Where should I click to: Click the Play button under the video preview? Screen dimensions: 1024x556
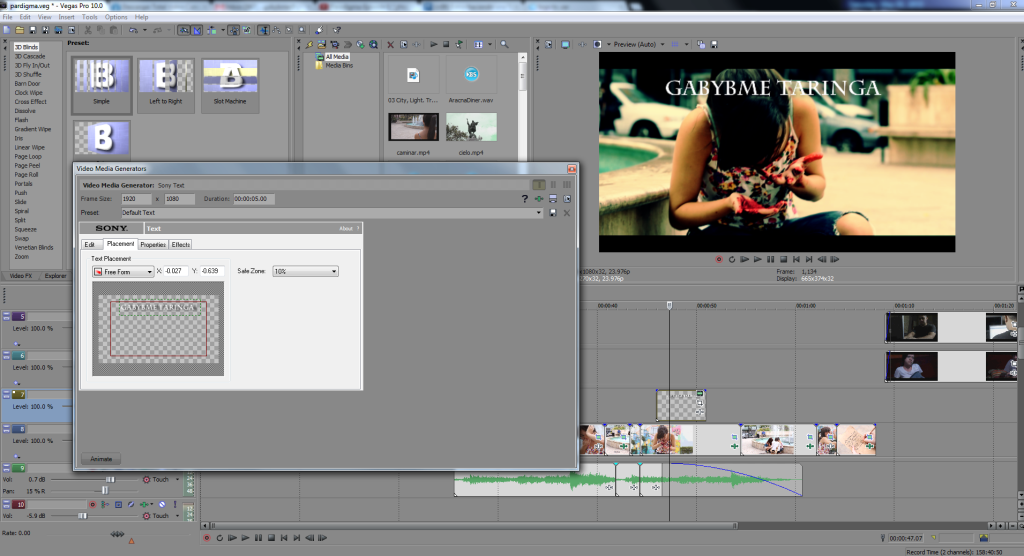[x=758, y=259]
